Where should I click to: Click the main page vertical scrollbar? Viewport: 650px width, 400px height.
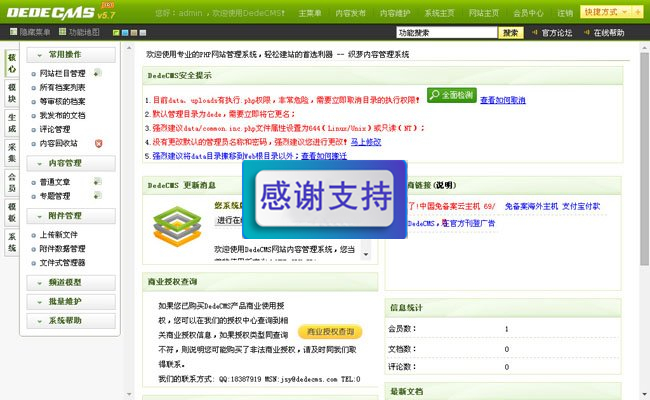click(644, 159)
